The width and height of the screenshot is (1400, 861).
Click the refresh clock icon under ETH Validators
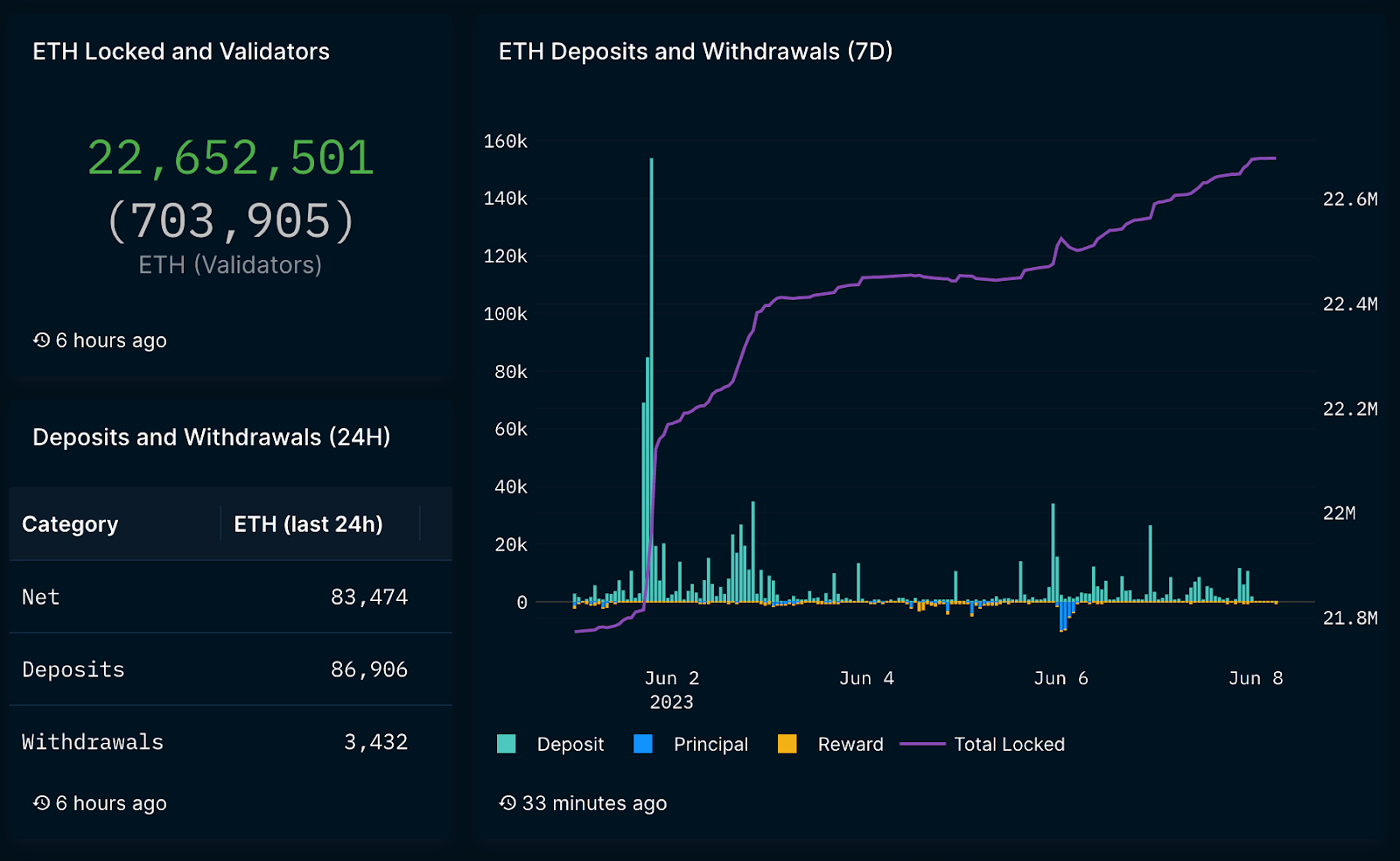tap(41, 339)
